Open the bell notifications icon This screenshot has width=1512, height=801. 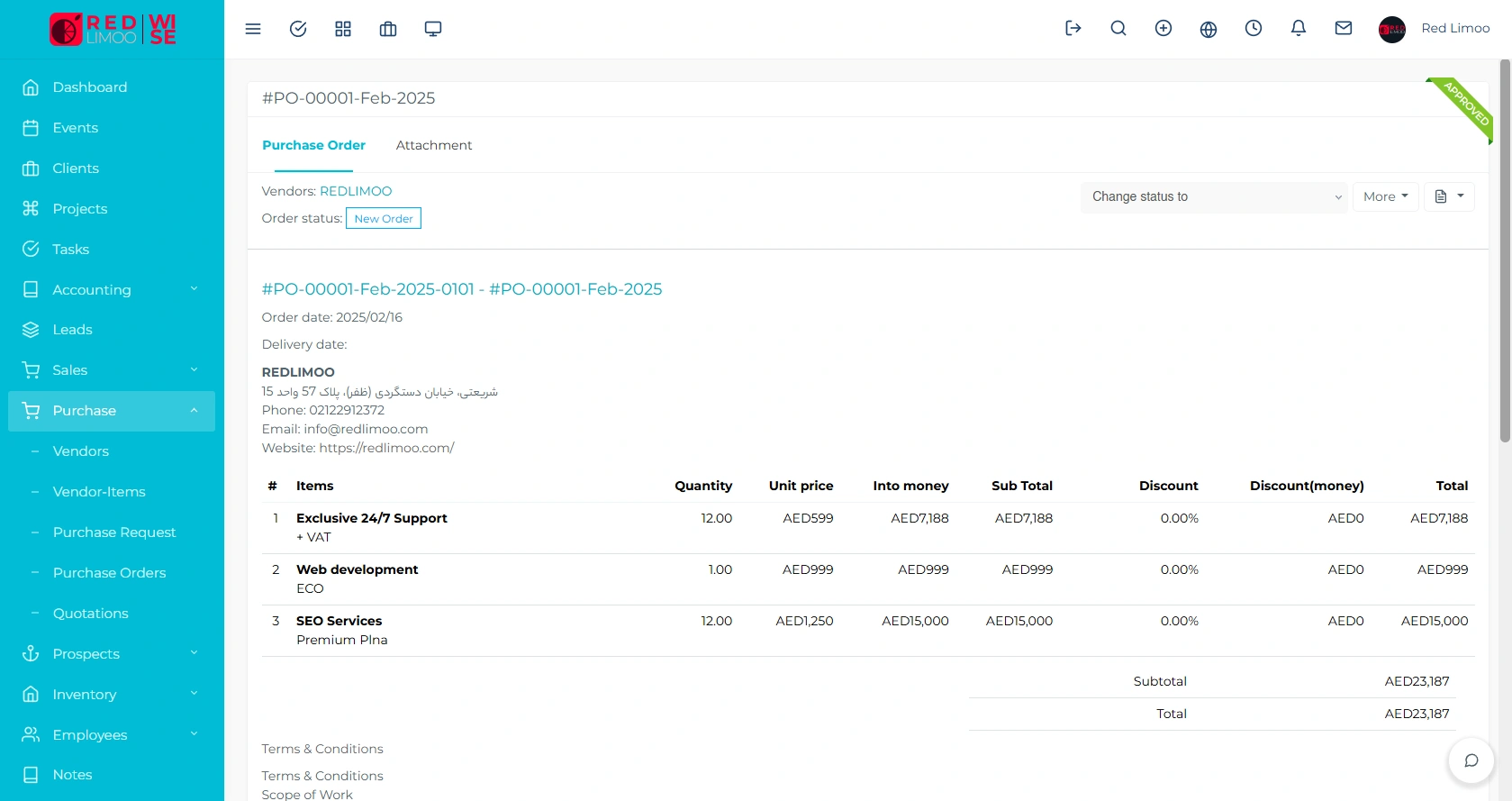point(1299,28)
